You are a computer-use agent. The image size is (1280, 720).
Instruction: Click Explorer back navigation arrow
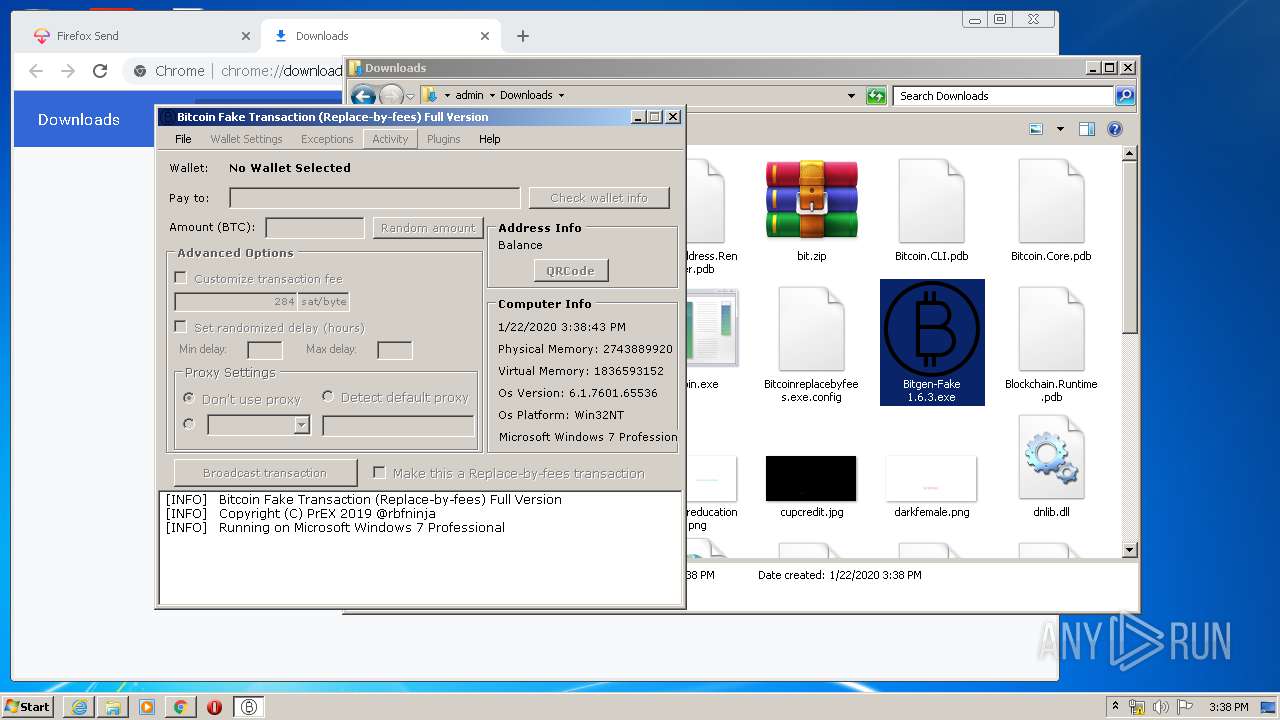(x=363, y=96)
